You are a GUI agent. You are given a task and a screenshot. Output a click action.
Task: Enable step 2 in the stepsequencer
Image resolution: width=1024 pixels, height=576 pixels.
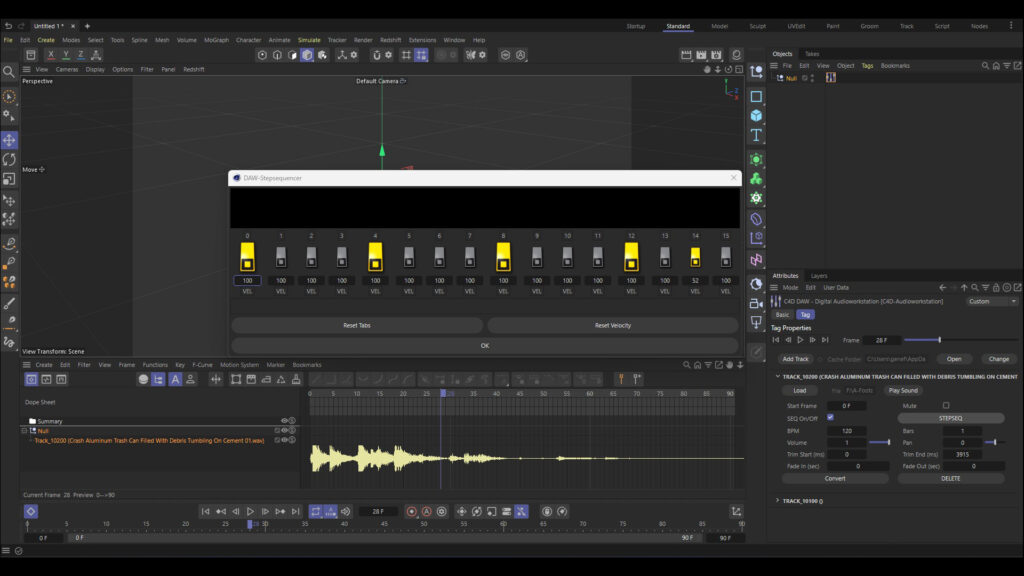coord(312,257)
